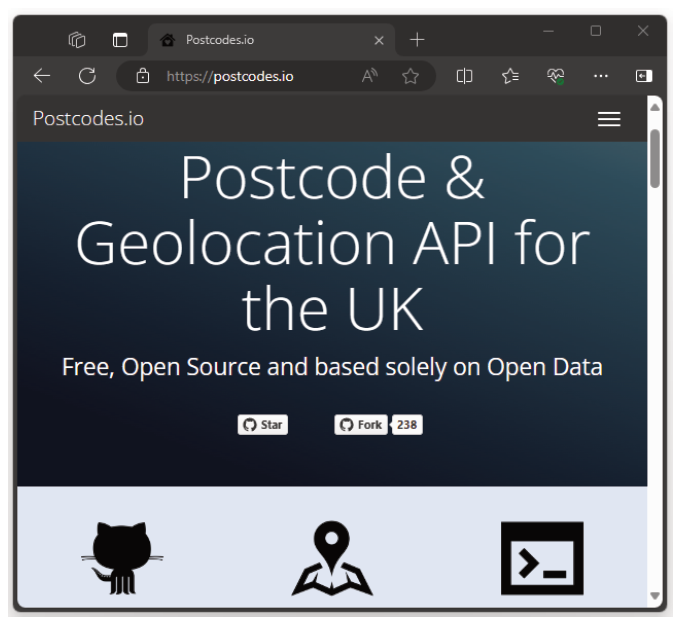
Task: Click the GitHub Octocat icon
Action: coord(122,558)
